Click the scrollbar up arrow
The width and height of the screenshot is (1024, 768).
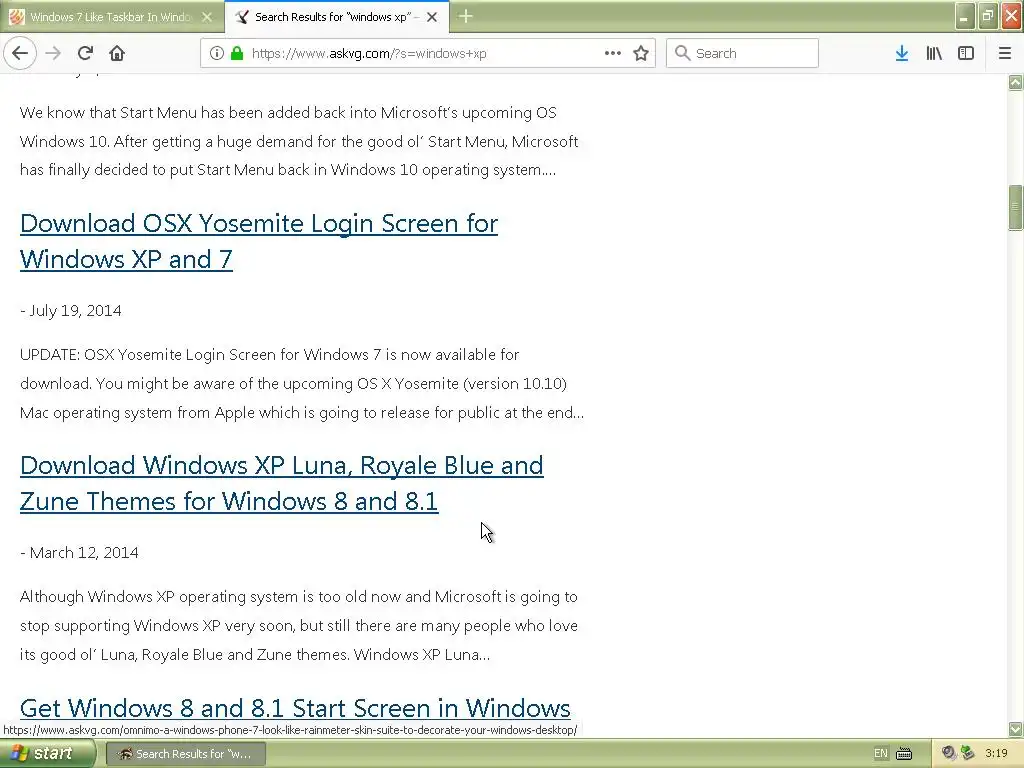tap(1016, 82)
